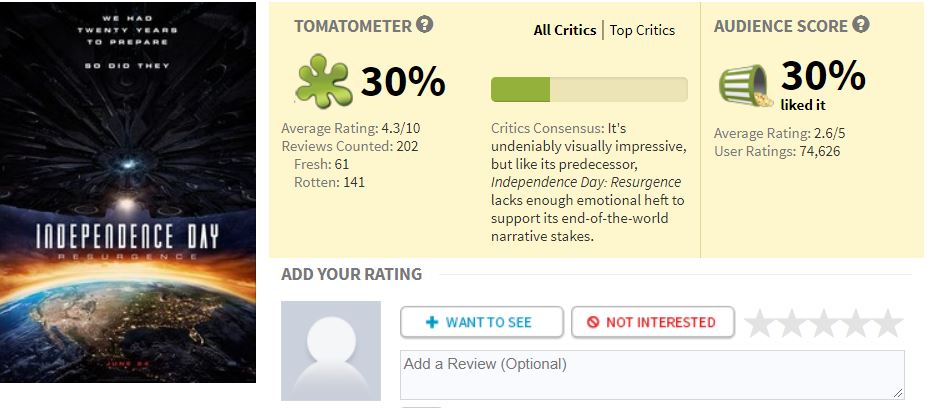
Task: Click the Tomatometer help question mark icon
Action: tap(424, 25)
